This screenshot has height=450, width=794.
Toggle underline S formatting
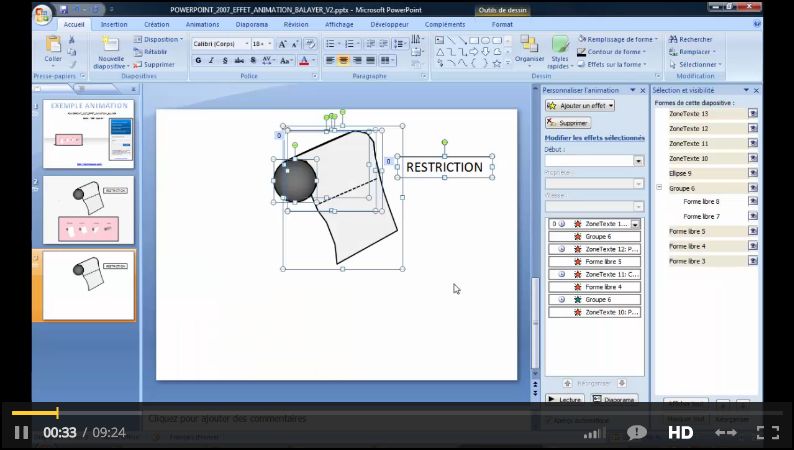click(x=225, y=61)
